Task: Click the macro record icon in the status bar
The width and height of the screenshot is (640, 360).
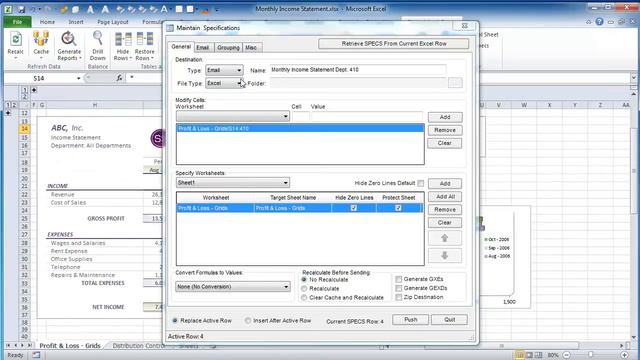Action: point(36,355)
